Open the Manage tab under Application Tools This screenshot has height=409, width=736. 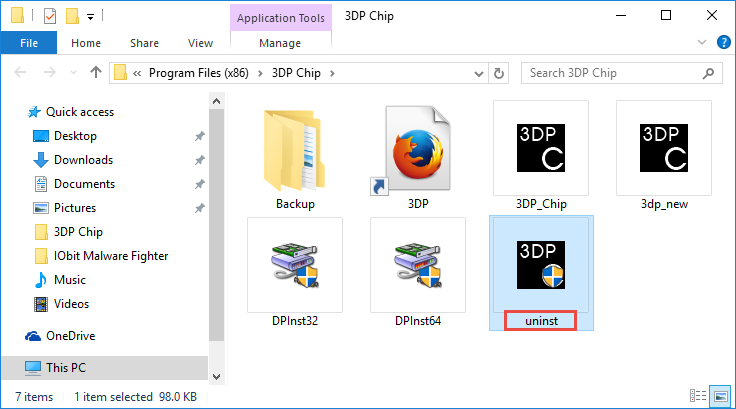point(280,43)
